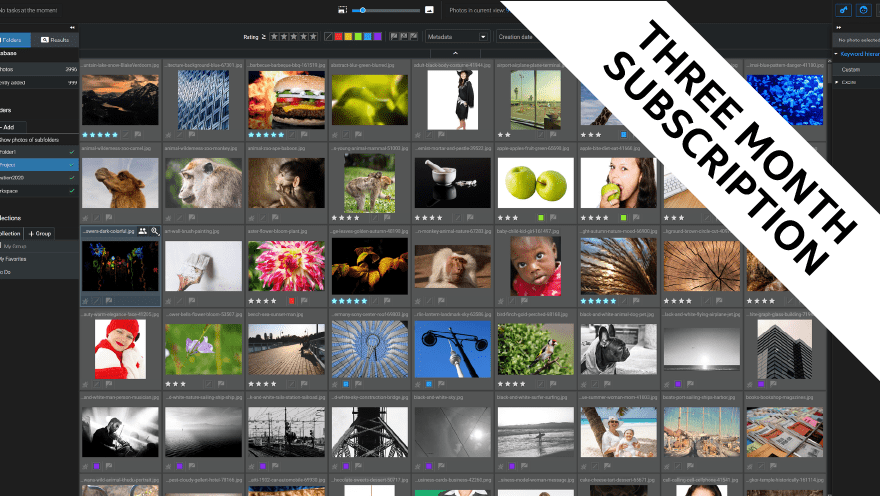Open the Creation date sort dropdown

pos(516,36)
